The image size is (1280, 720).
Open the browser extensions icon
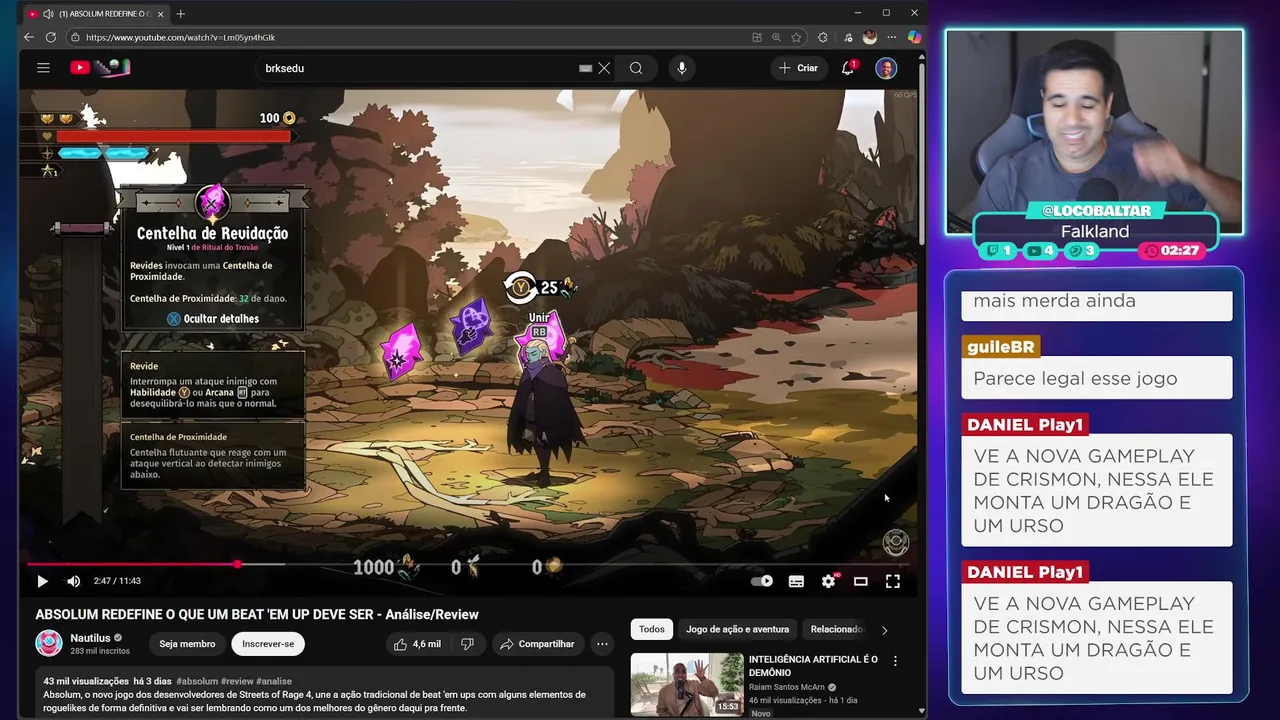(x=822, y=37)
